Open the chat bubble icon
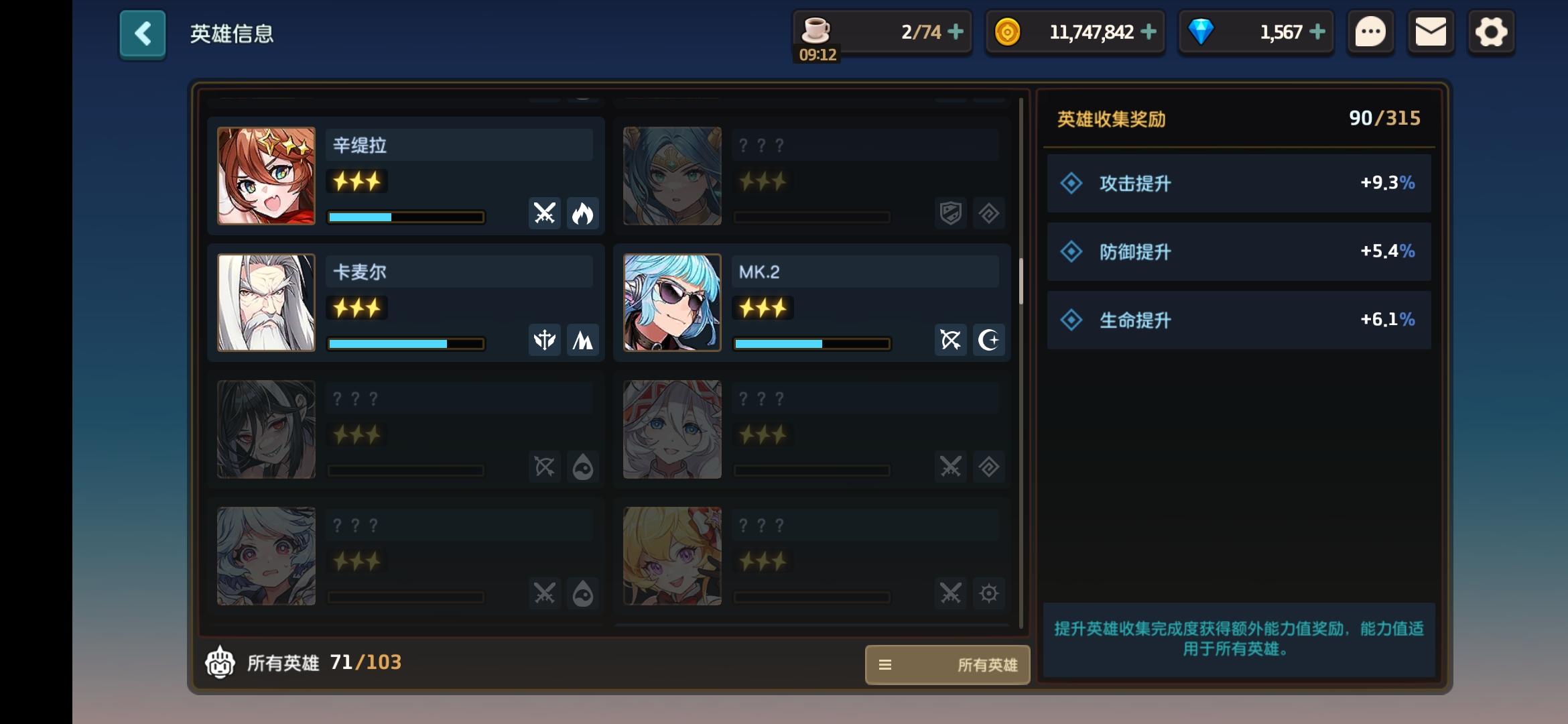The width and height of the screenshot is (1568, 724). point(1370,32)
